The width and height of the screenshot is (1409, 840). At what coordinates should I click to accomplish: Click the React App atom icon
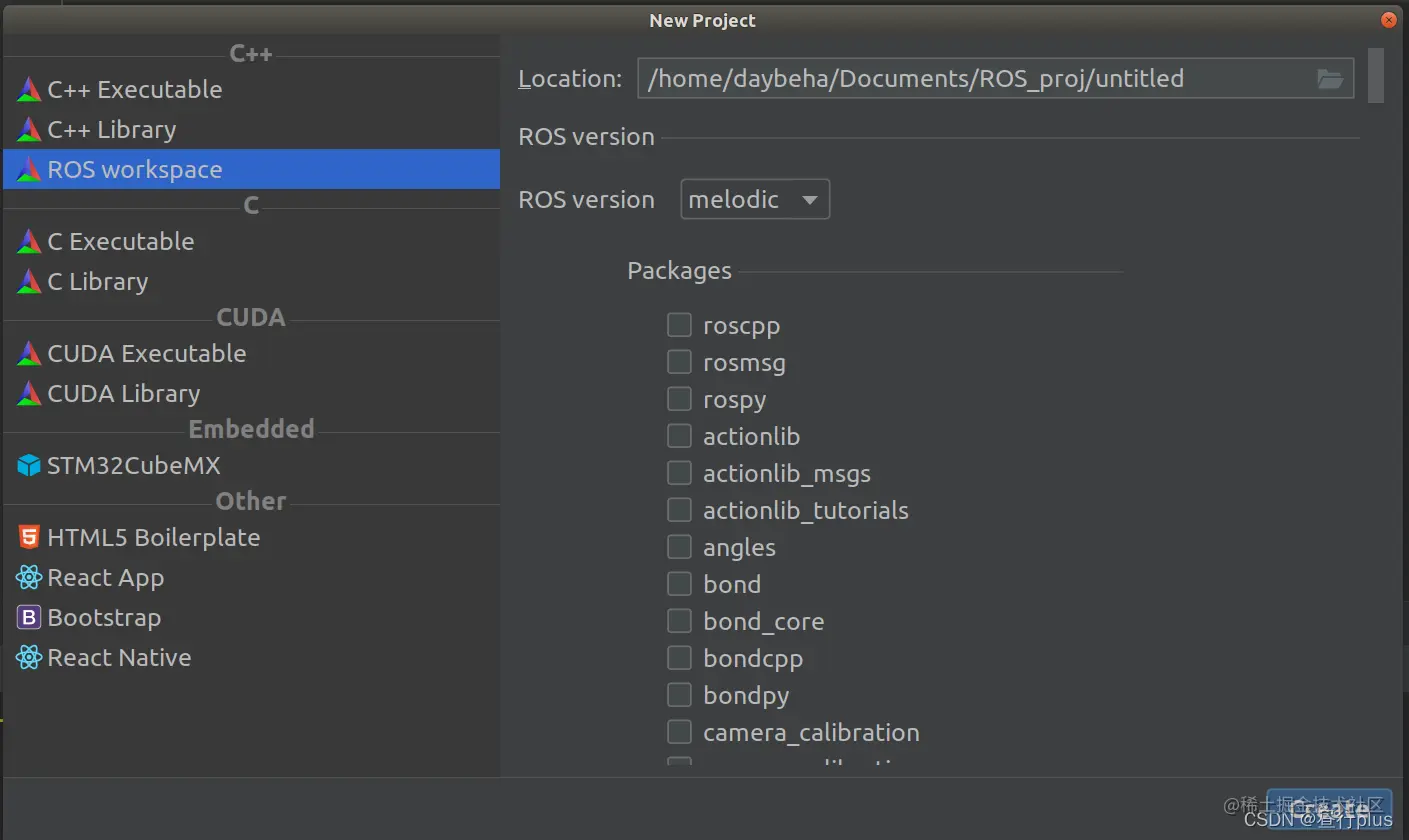click(x=29, y=578)
